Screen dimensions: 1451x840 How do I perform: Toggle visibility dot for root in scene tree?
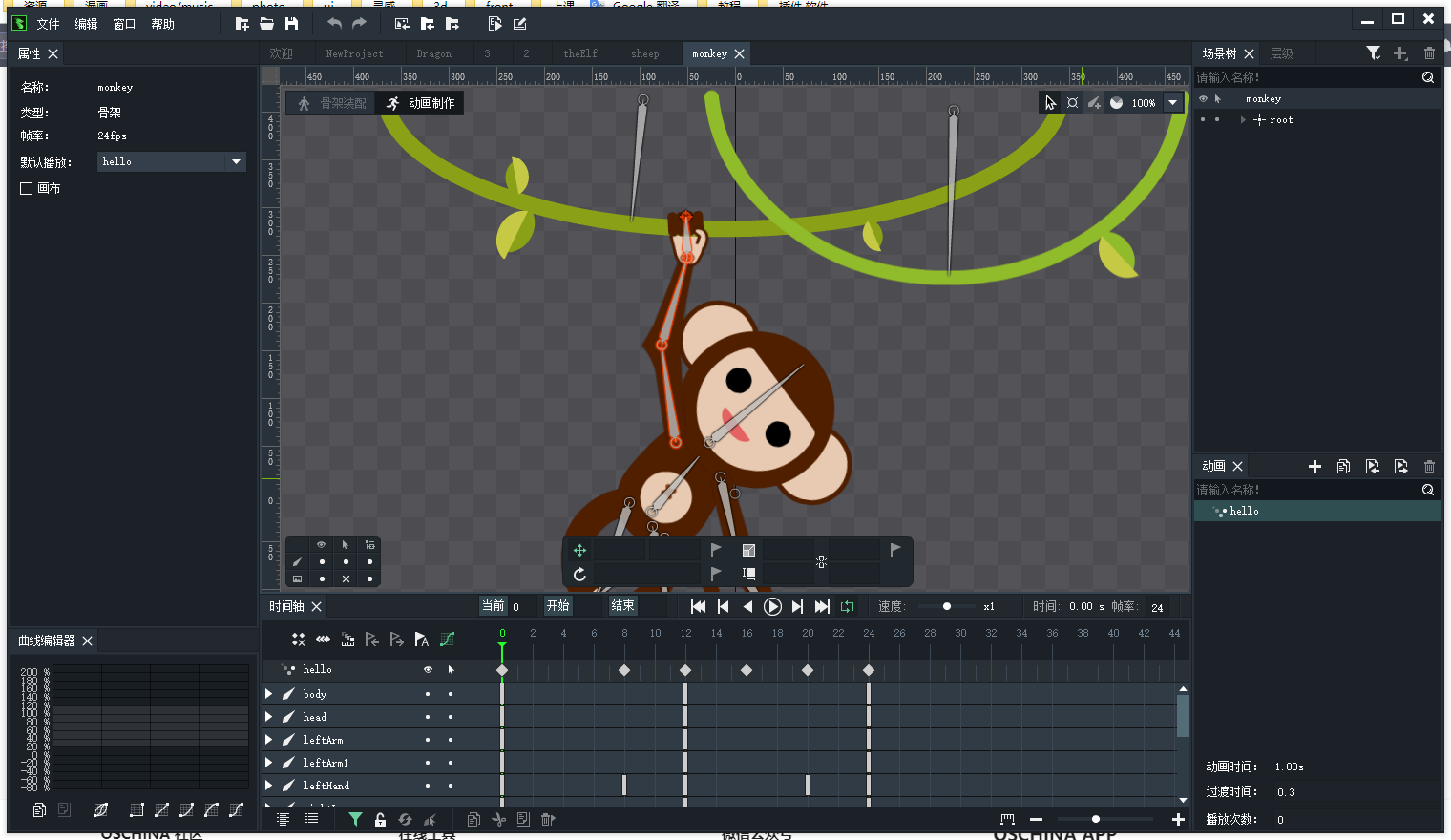point(1203,119)
